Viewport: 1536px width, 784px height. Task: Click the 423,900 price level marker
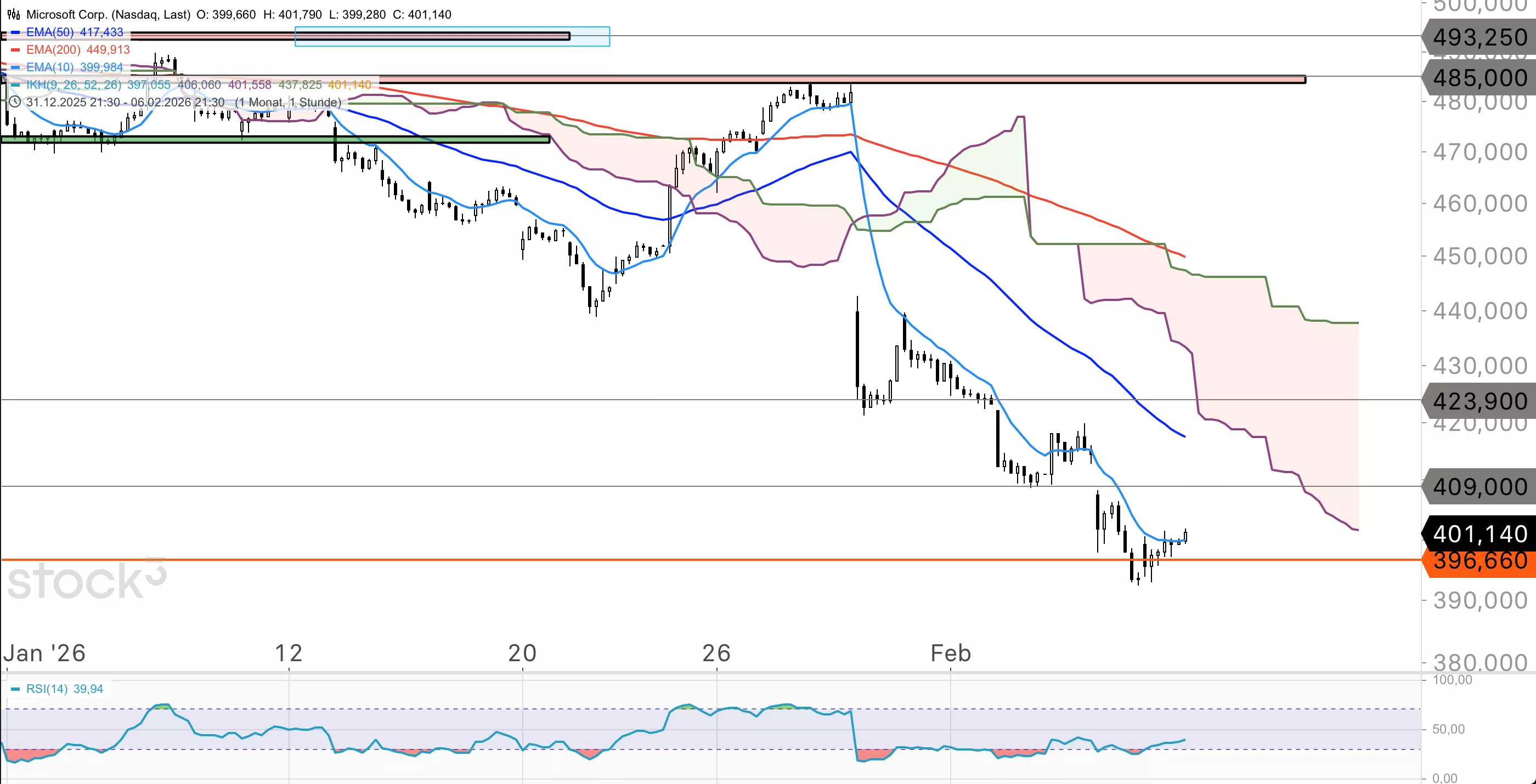point(1479,401)
